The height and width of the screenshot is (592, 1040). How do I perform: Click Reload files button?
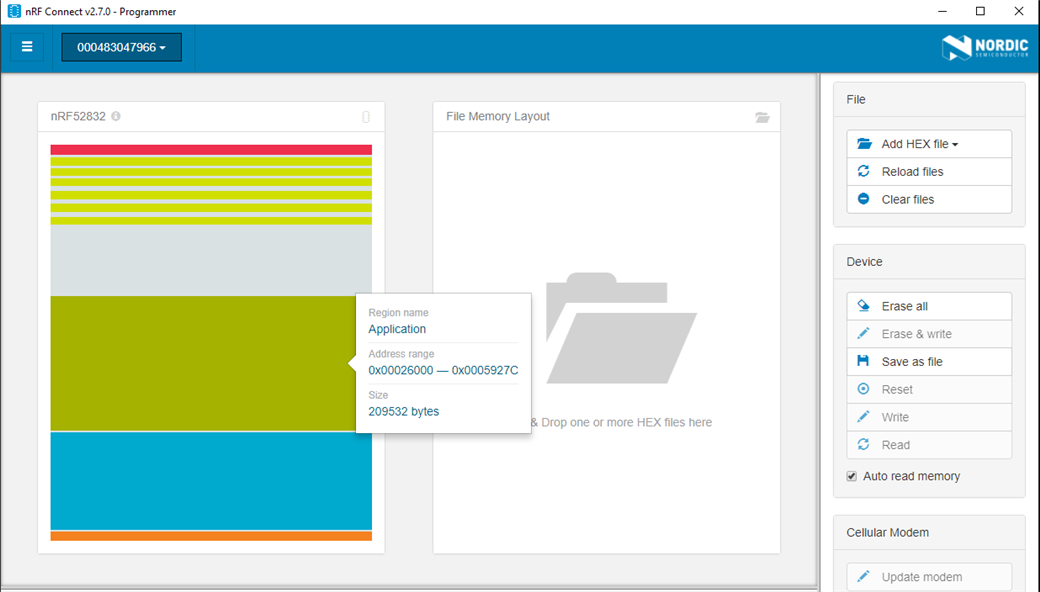[929, 172]
